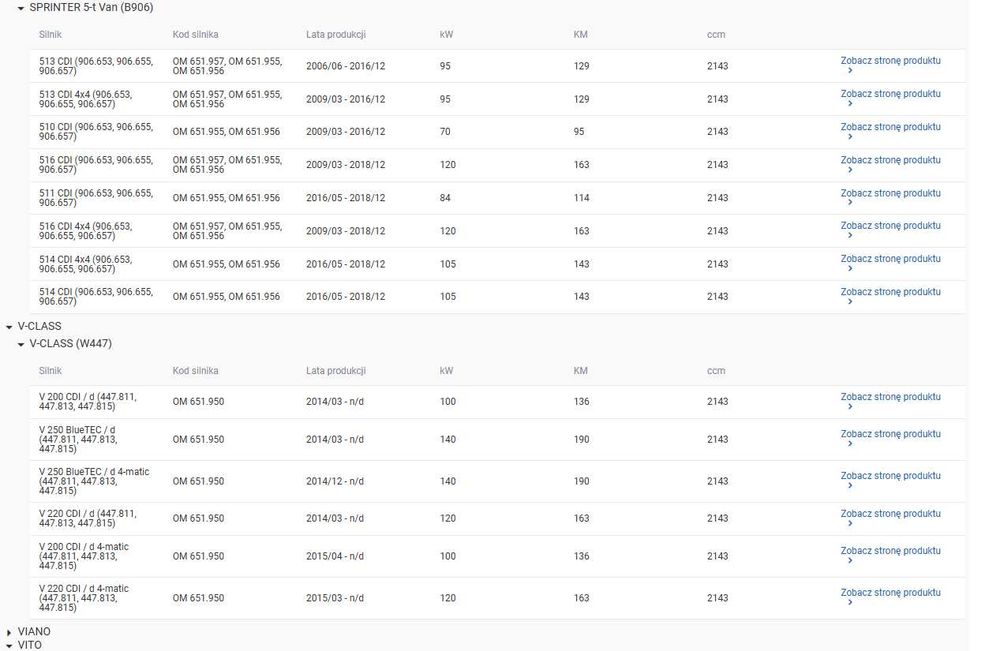Collapse the SPRINTER 5-t Van (B906) section

click(21, 8)
